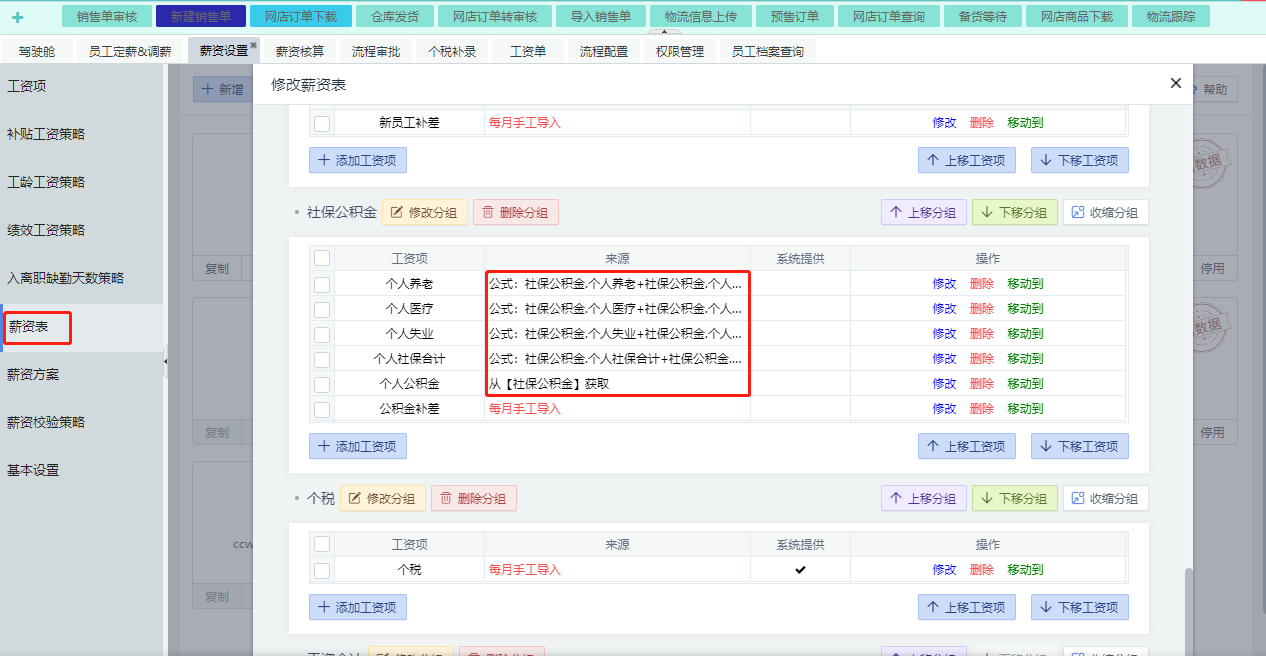Click 删除分组 for 个税 group
This screenshot has width=1266, height=656.
pyautogui.click(x=474, y=498)
